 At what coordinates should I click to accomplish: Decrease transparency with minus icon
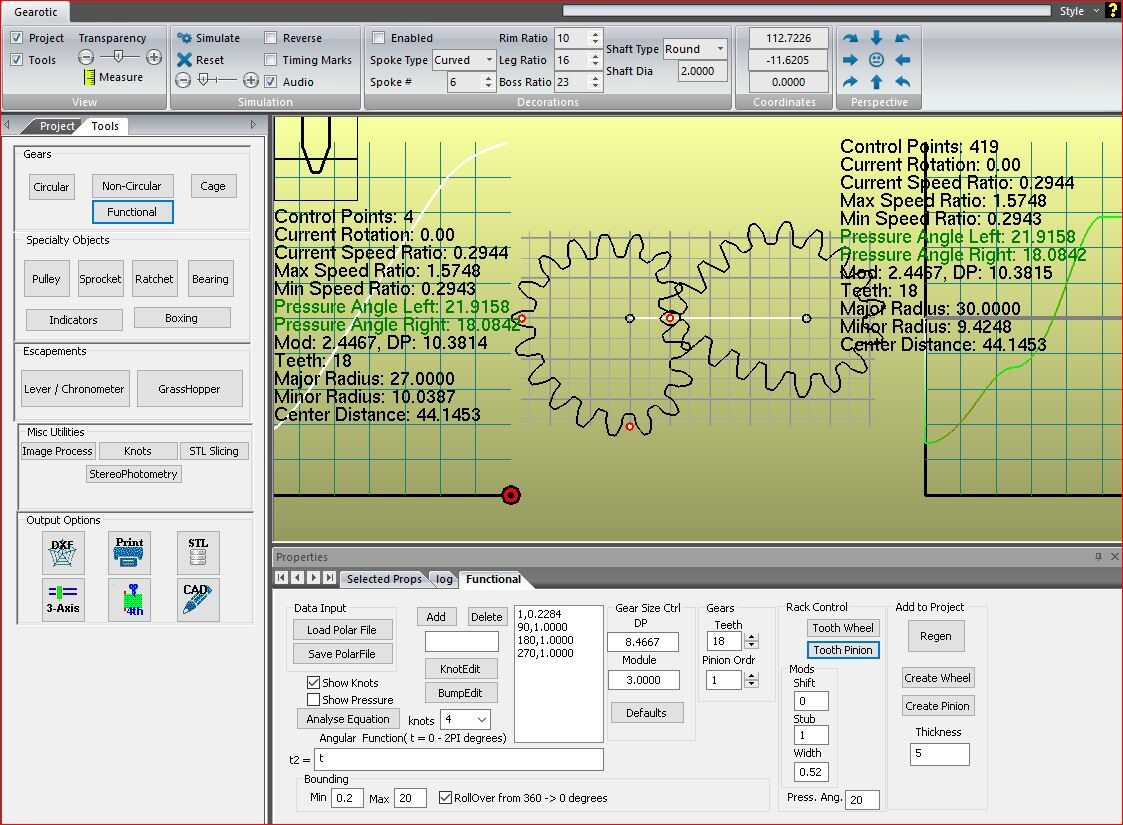[86, 57]
